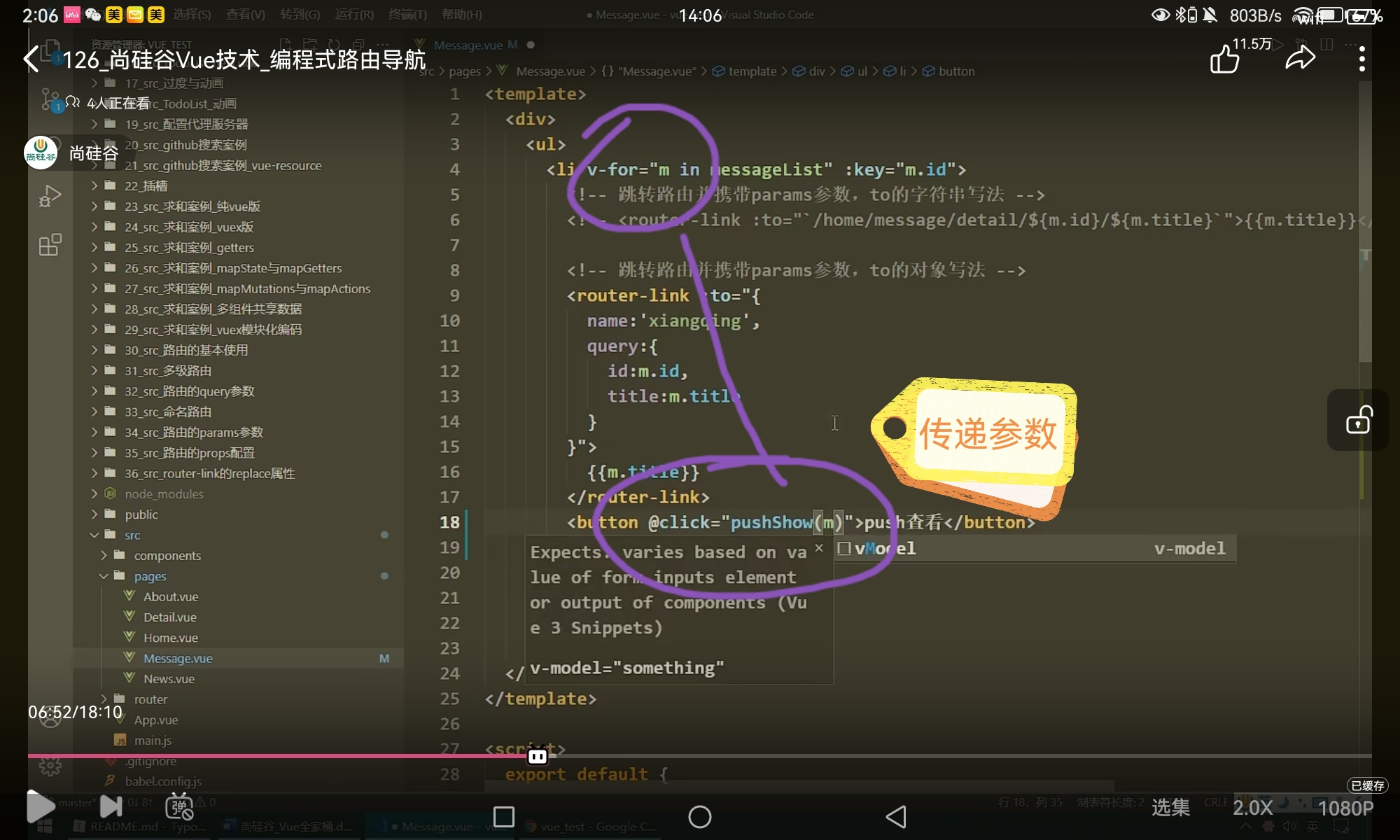The width and height of the screenshot is (1400, 840).
Task: Open Detail.vue in the file tree
Action: [169, 617]
